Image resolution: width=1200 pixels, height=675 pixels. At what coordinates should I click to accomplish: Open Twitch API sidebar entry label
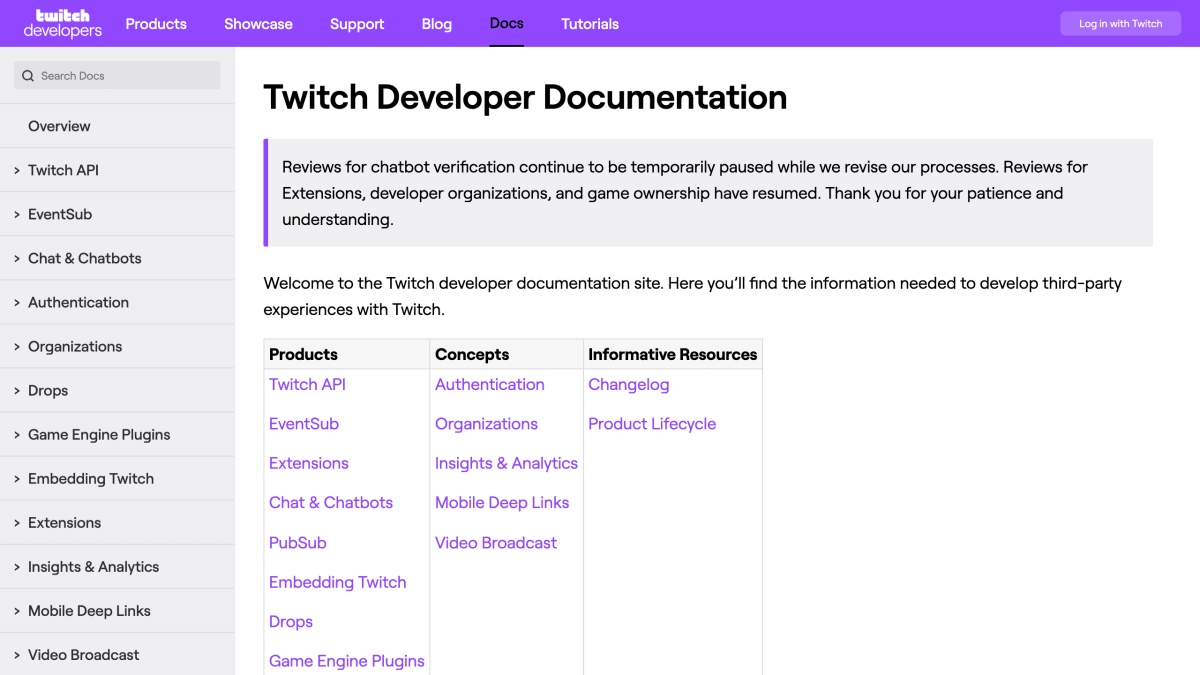point(63,170)
